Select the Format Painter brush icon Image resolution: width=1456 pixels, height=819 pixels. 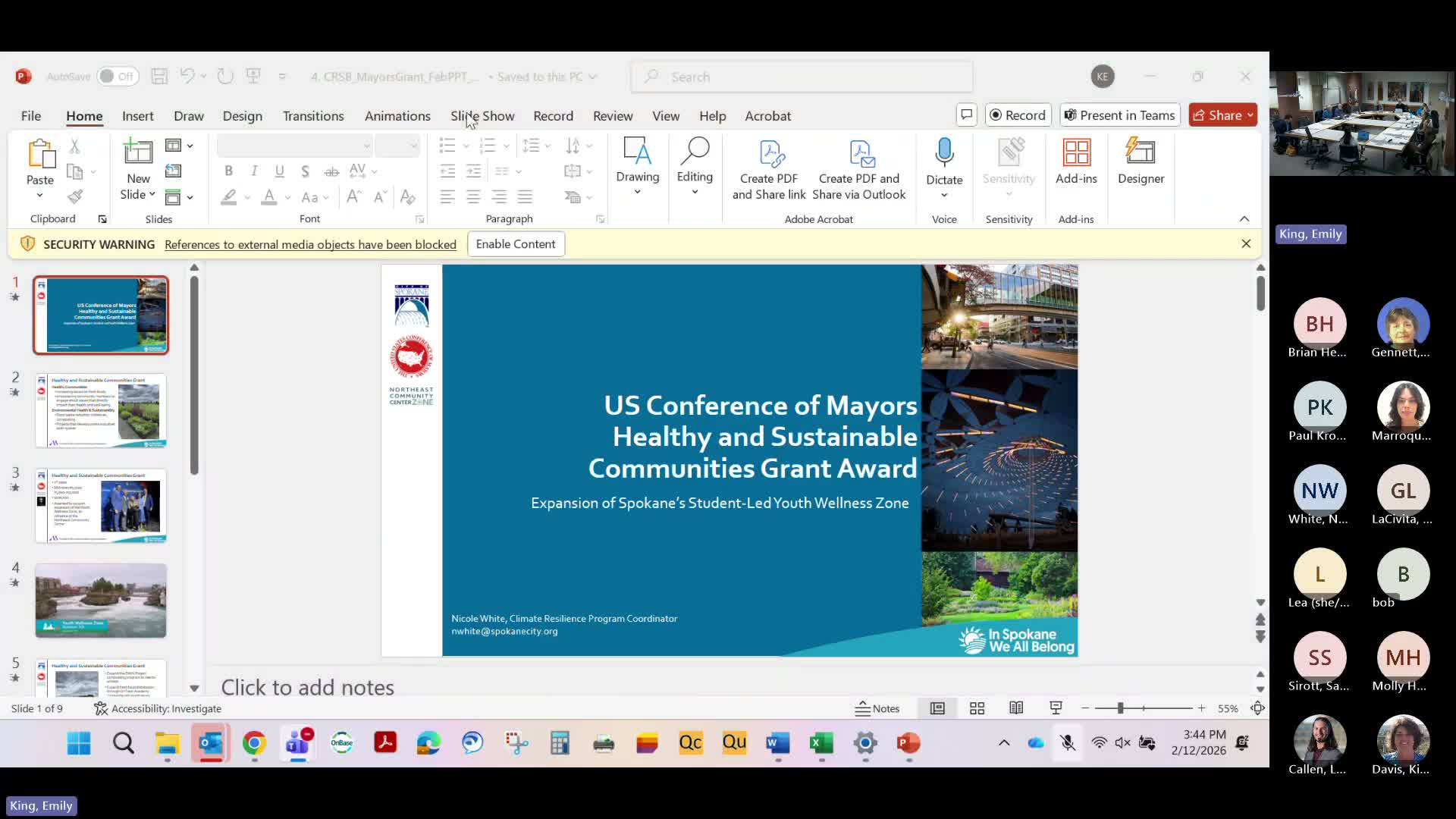tap(74, 197)
